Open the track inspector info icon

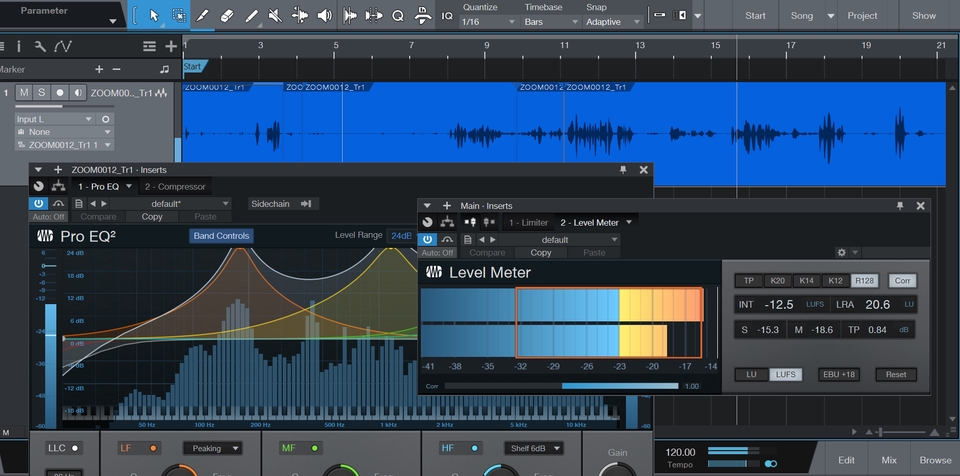[20, 46]
